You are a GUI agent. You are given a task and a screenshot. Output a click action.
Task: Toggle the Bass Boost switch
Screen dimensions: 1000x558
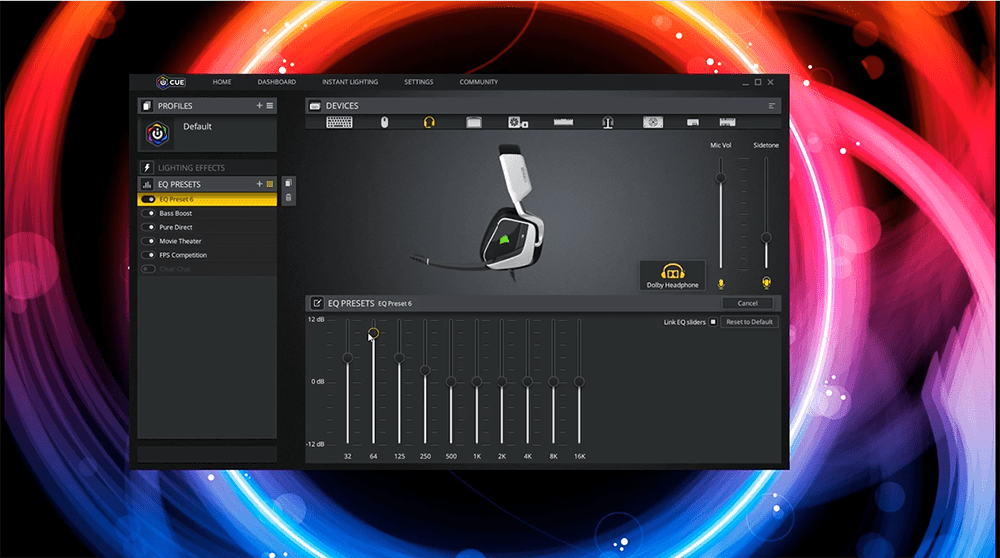[148, 213]
